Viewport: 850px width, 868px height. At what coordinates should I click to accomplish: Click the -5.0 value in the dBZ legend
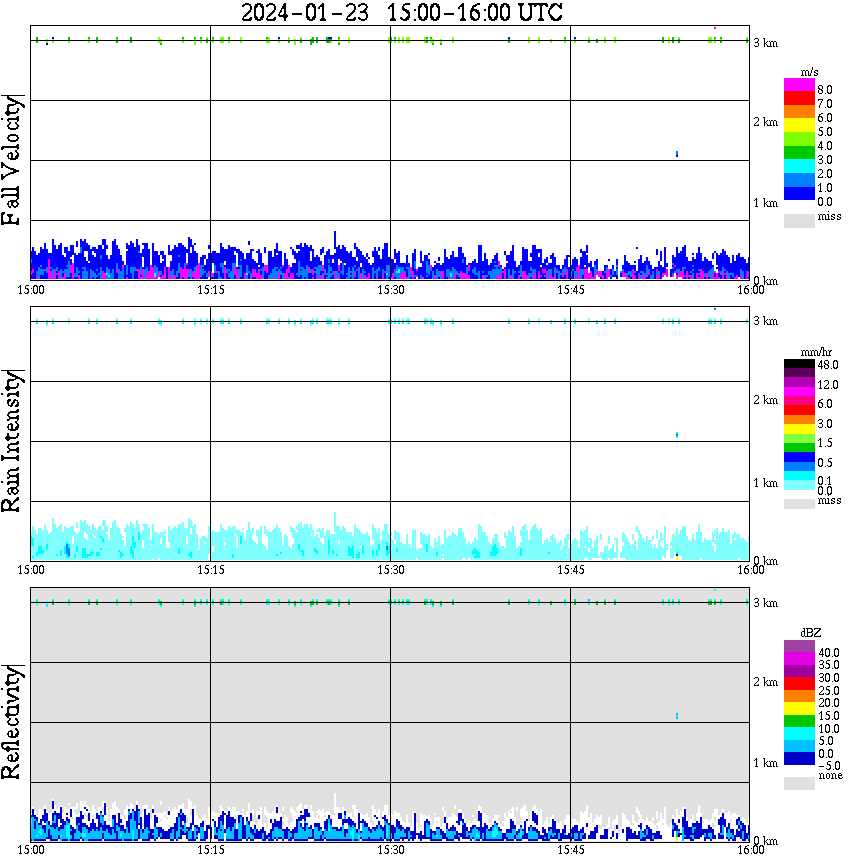pyautogui.click(x=829, y=766)
